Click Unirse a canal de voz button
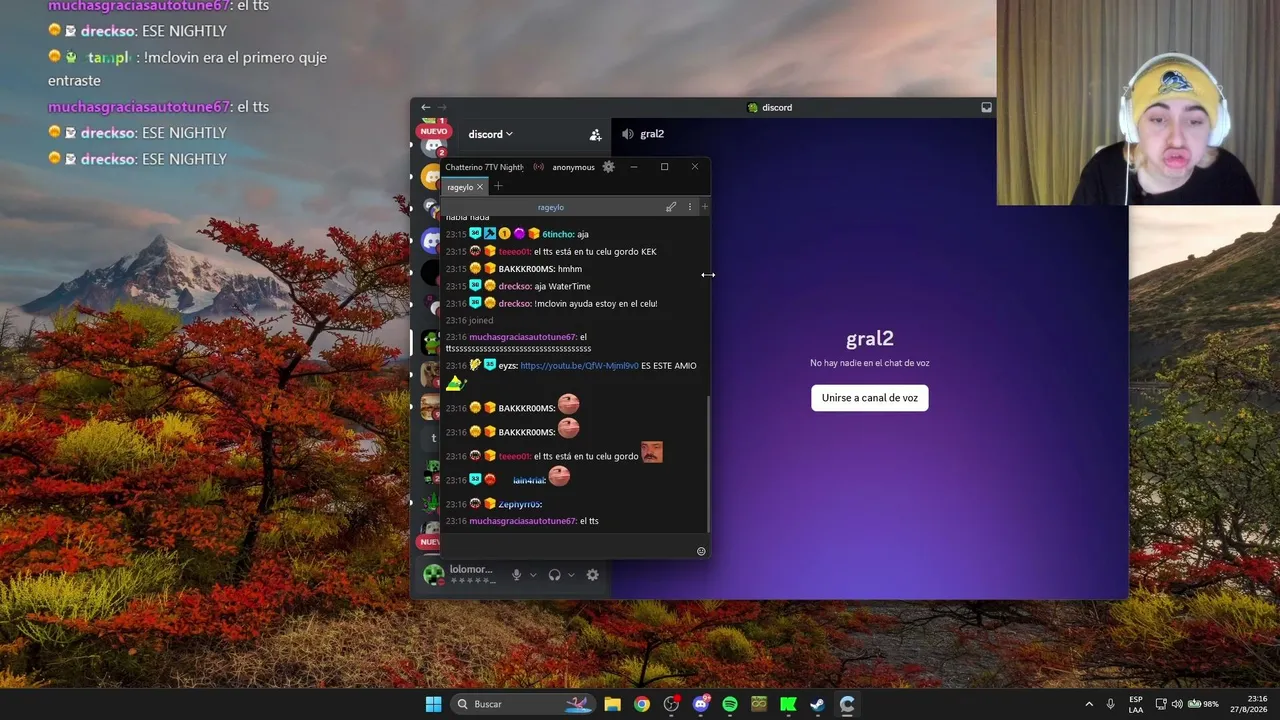 (x=870, y=398)
